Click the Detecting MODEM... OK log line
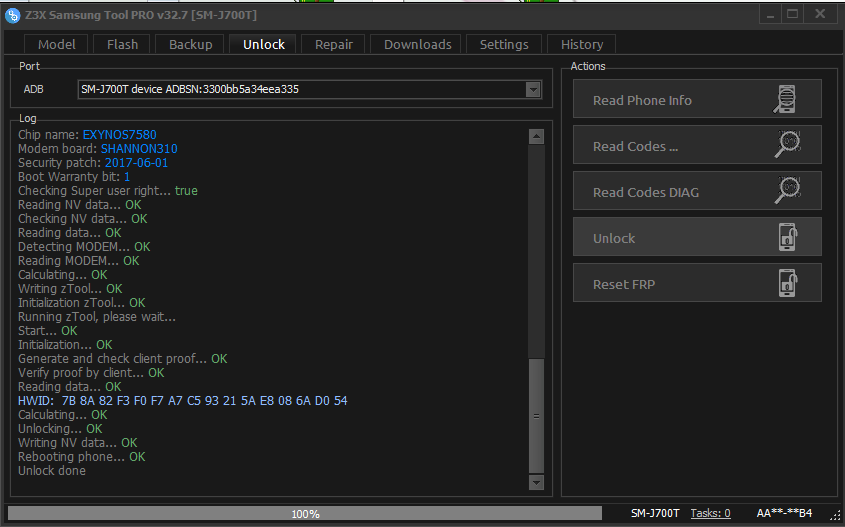This screenshot has width=845, height=527. (84, 247)
